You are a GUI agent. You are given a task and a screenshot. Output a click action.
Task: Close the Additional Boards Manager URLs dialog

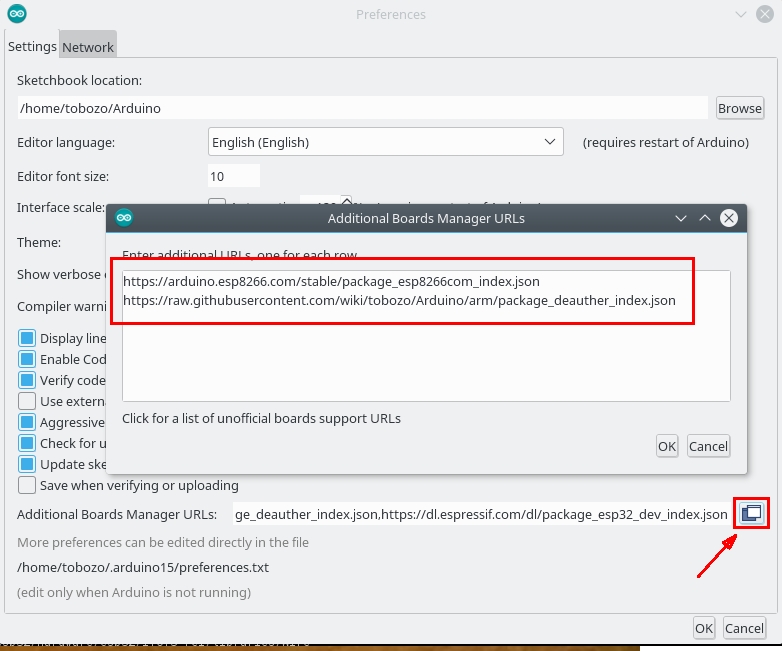(x=729, y=218)
